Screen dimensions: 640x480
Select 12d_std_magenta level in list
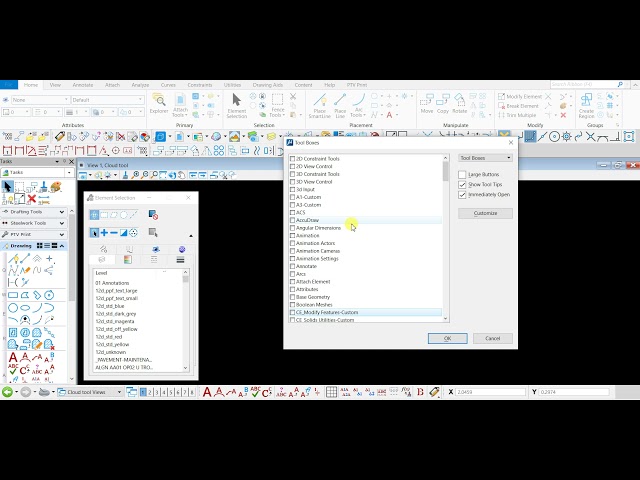[115, 321]
